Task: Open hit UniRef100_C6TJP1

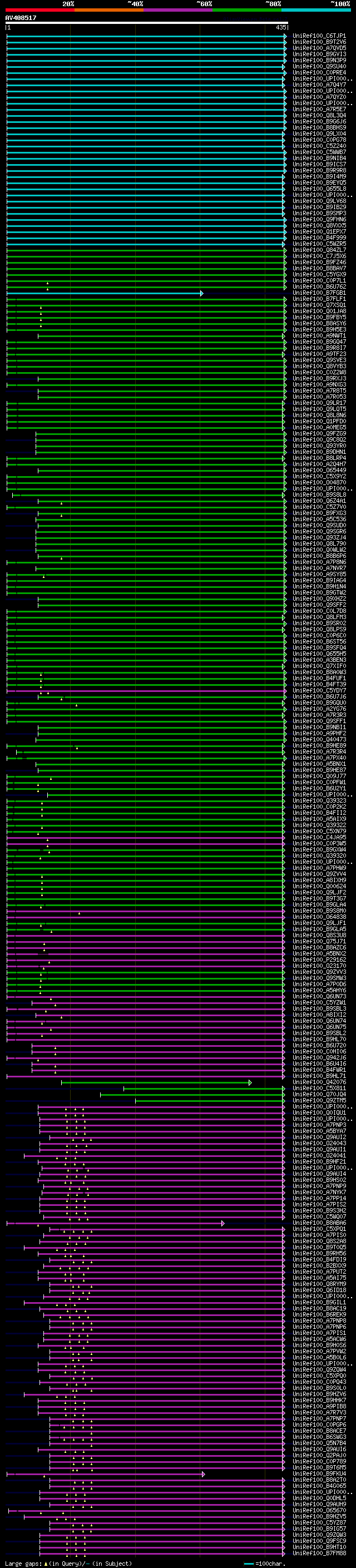Action: point(319,37)
